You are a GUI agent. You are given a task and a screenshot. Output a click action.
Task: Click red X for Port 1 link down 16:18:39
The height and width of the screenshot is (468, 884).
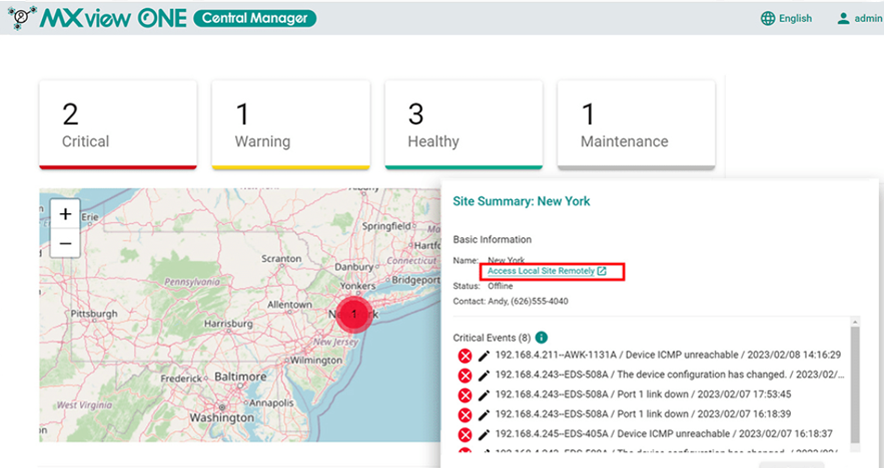coord(465,415)
